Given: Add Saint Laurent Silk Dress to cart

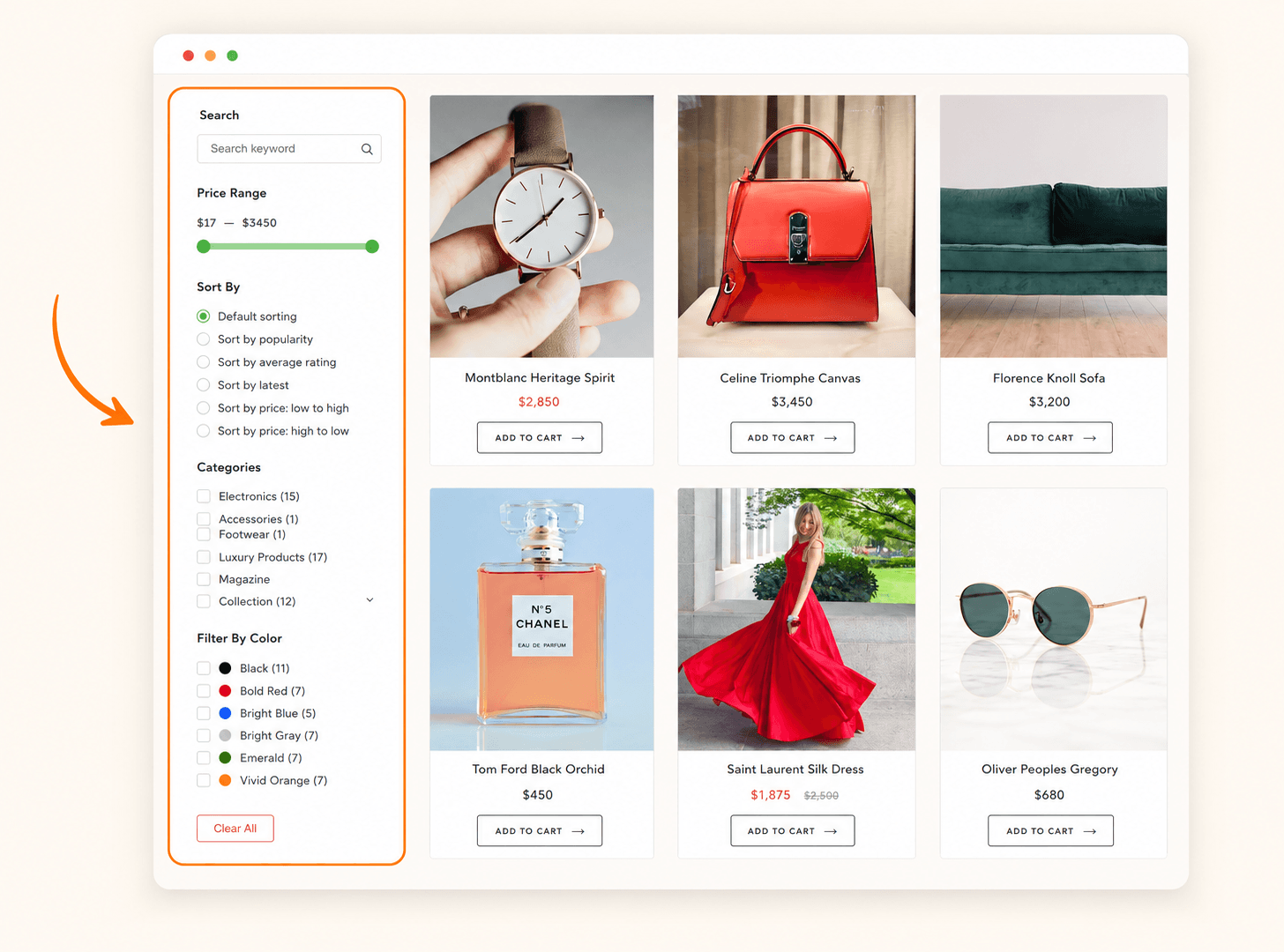Looking at the screenshot, I should coord(793,831).
